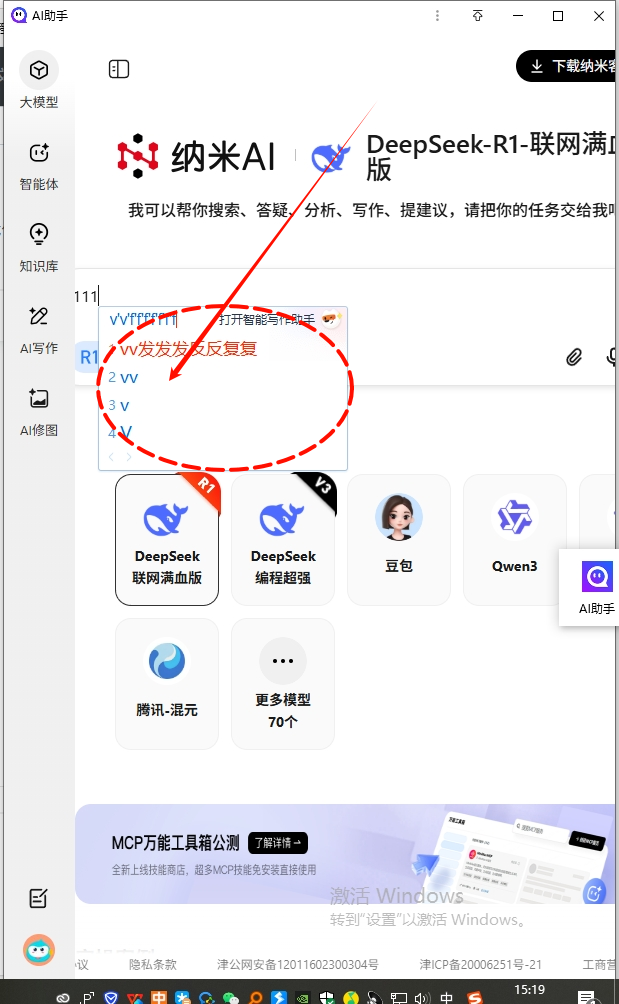Select the DeepSeek 编程超强 V3 model card
Image resolution: width=619 pixels, height=1004 pixels.
(x=283, y=540)
